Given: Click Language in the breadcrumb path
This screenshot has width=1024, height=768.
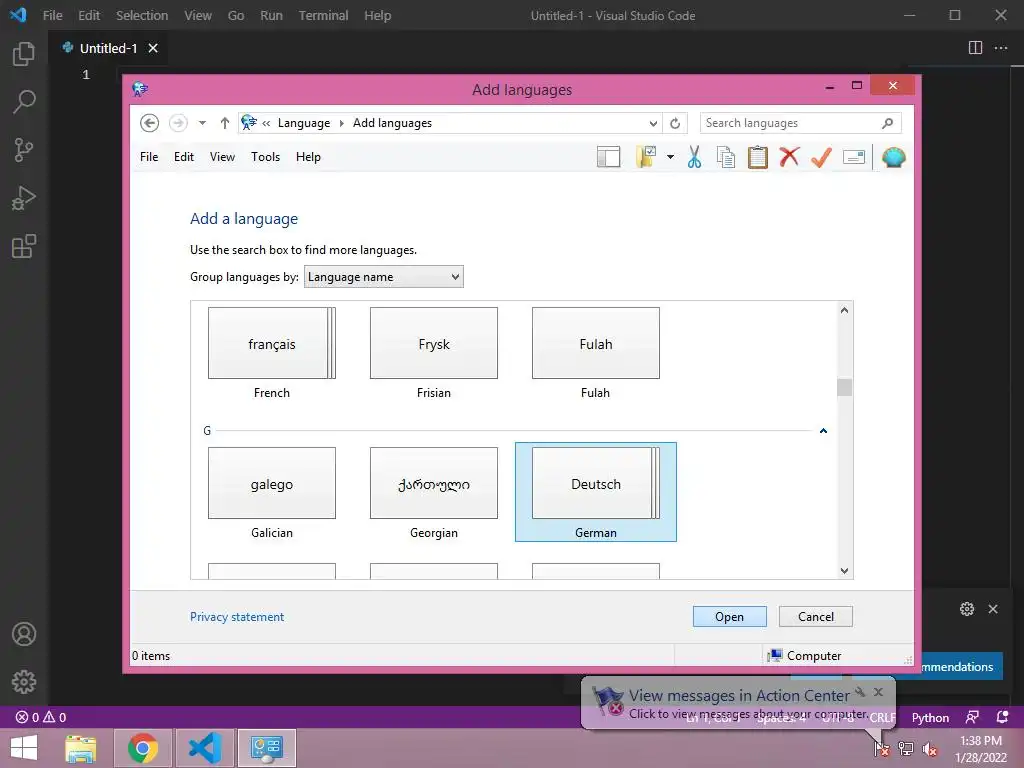Looking at the screenshot, I should coord(304,123).
